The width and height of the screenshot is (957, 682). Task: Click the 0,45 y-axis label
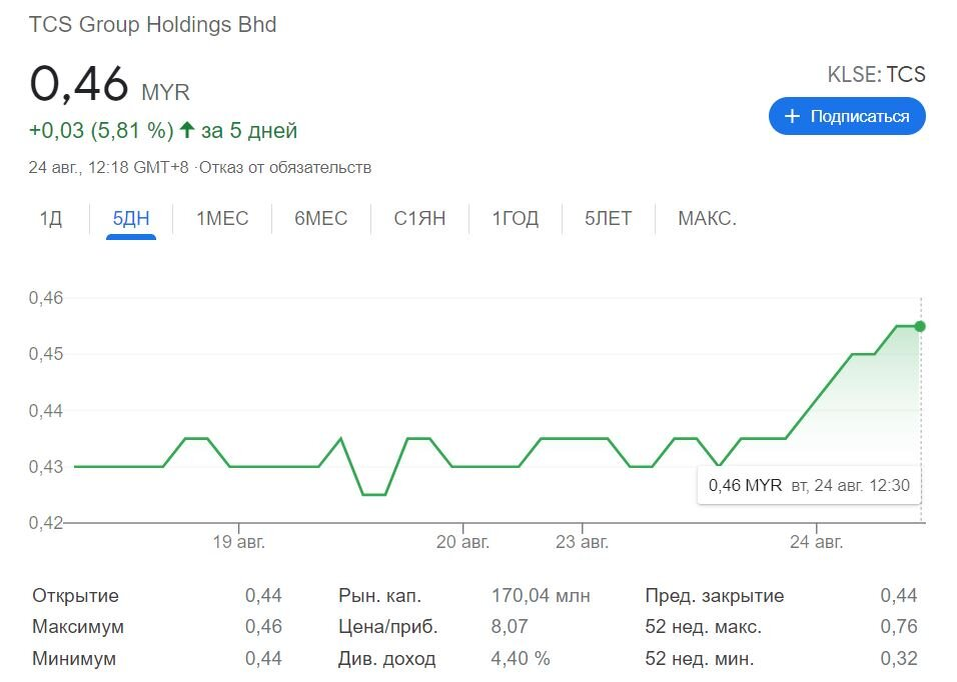46,354
